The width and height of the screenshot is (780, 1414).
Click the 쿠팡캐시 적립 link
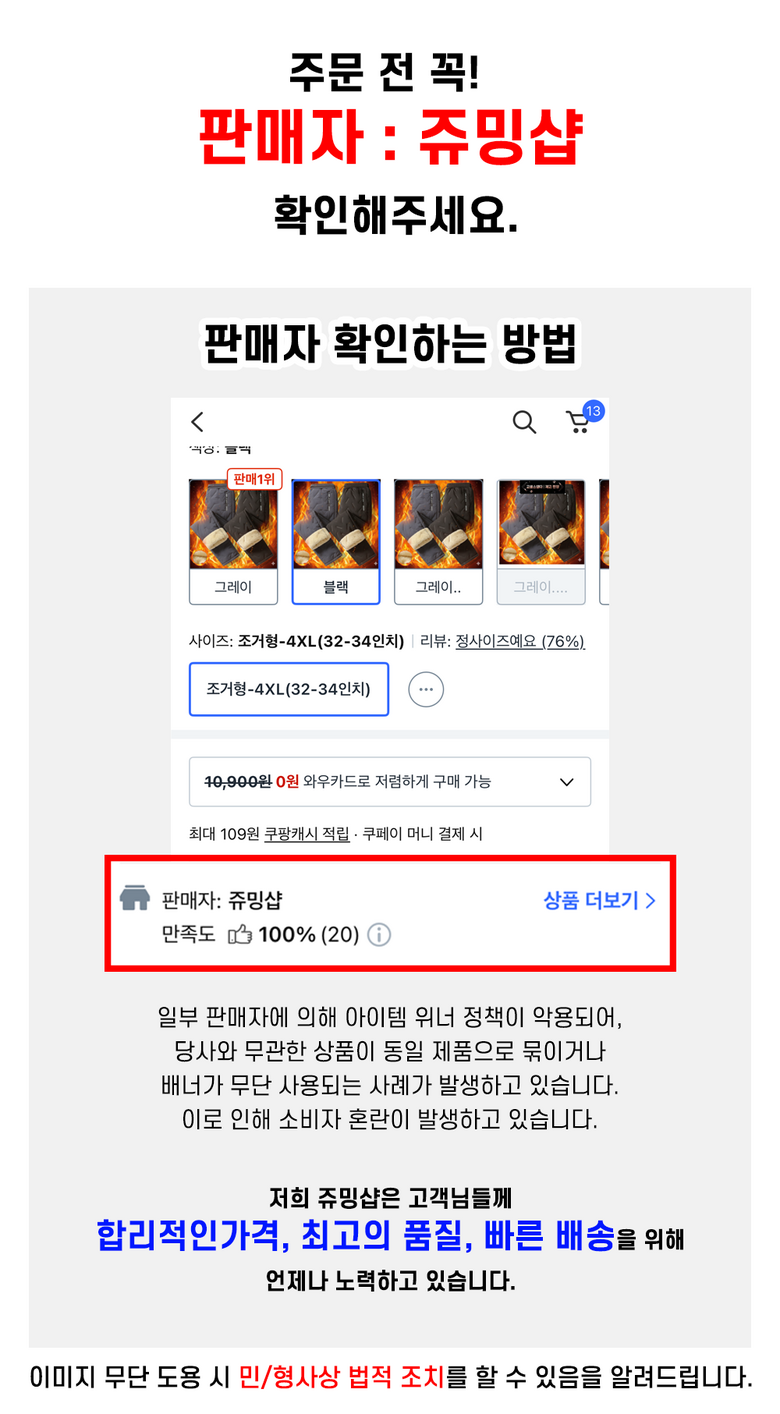307,833
